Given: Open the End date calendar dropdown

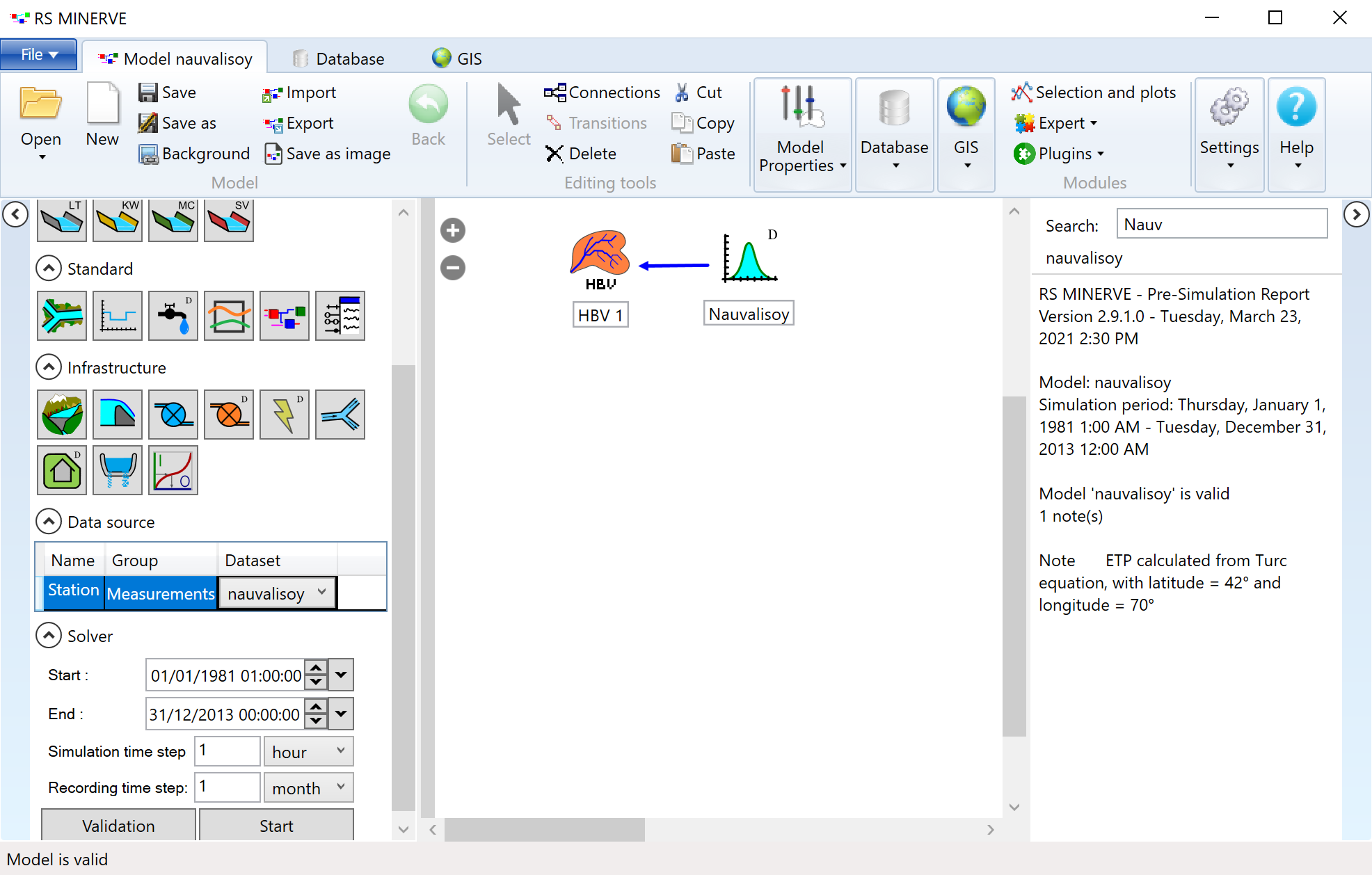Looking at the screenshot, I should point(341,714).
